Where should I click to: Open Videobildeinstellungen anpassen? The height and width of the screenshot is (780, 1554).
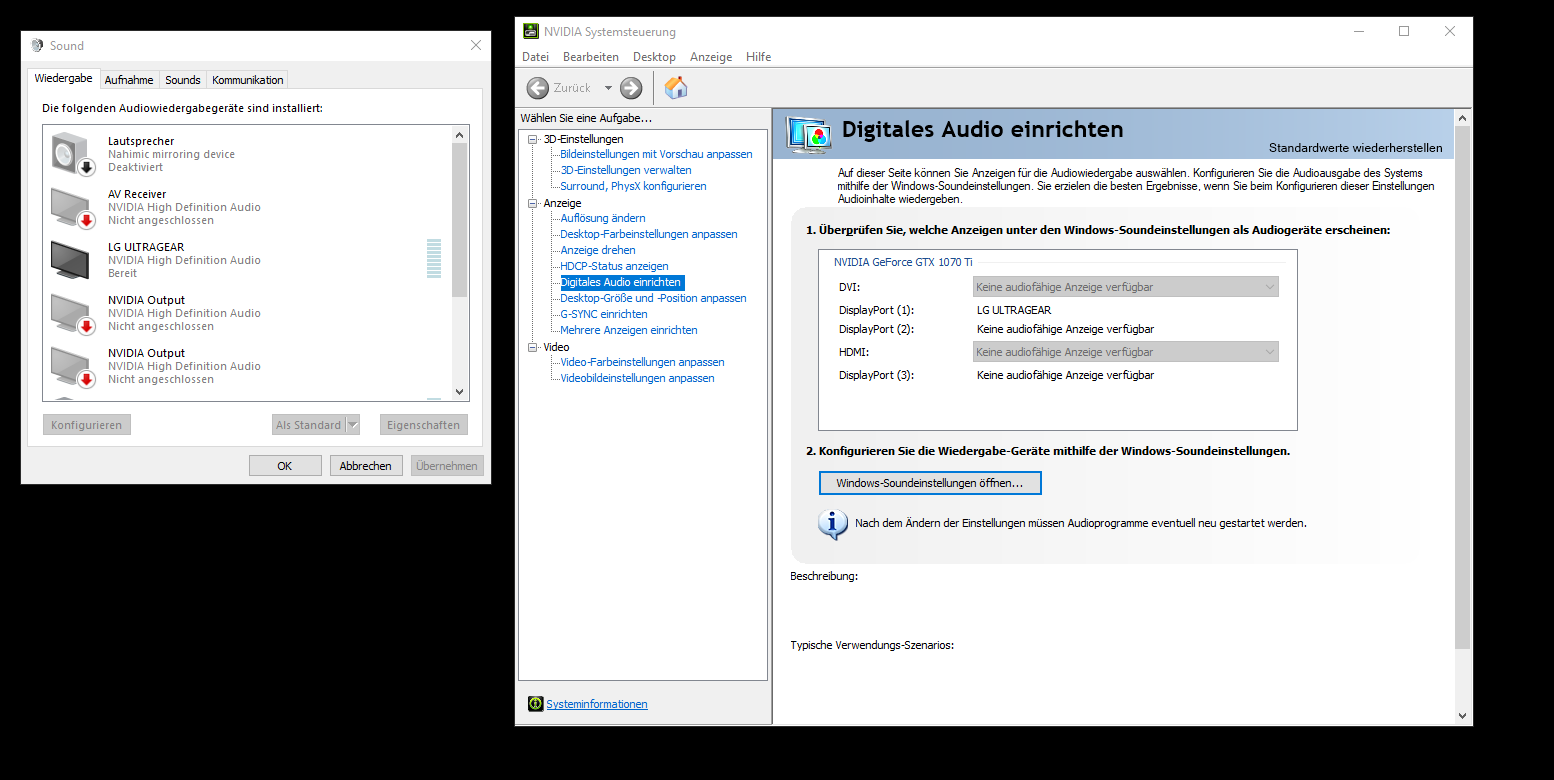pos(637,378)
